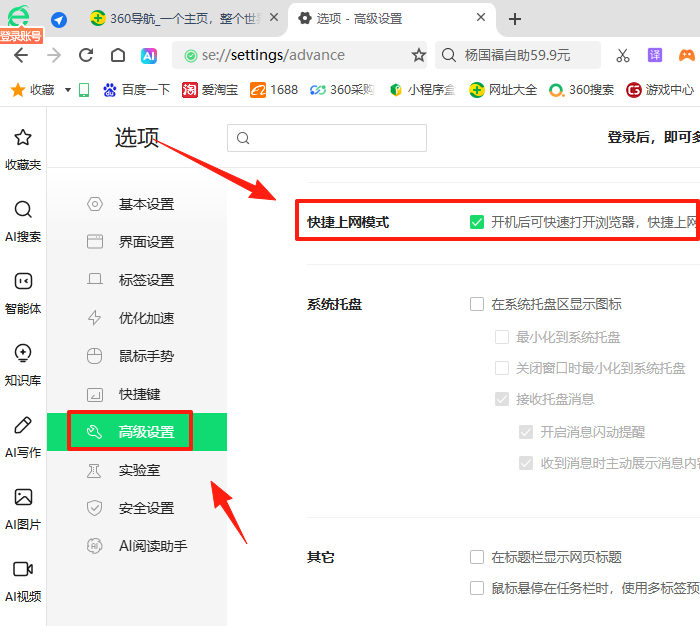
Task: Open AI图片 in the left sidebar
Action: pos(23,509)
